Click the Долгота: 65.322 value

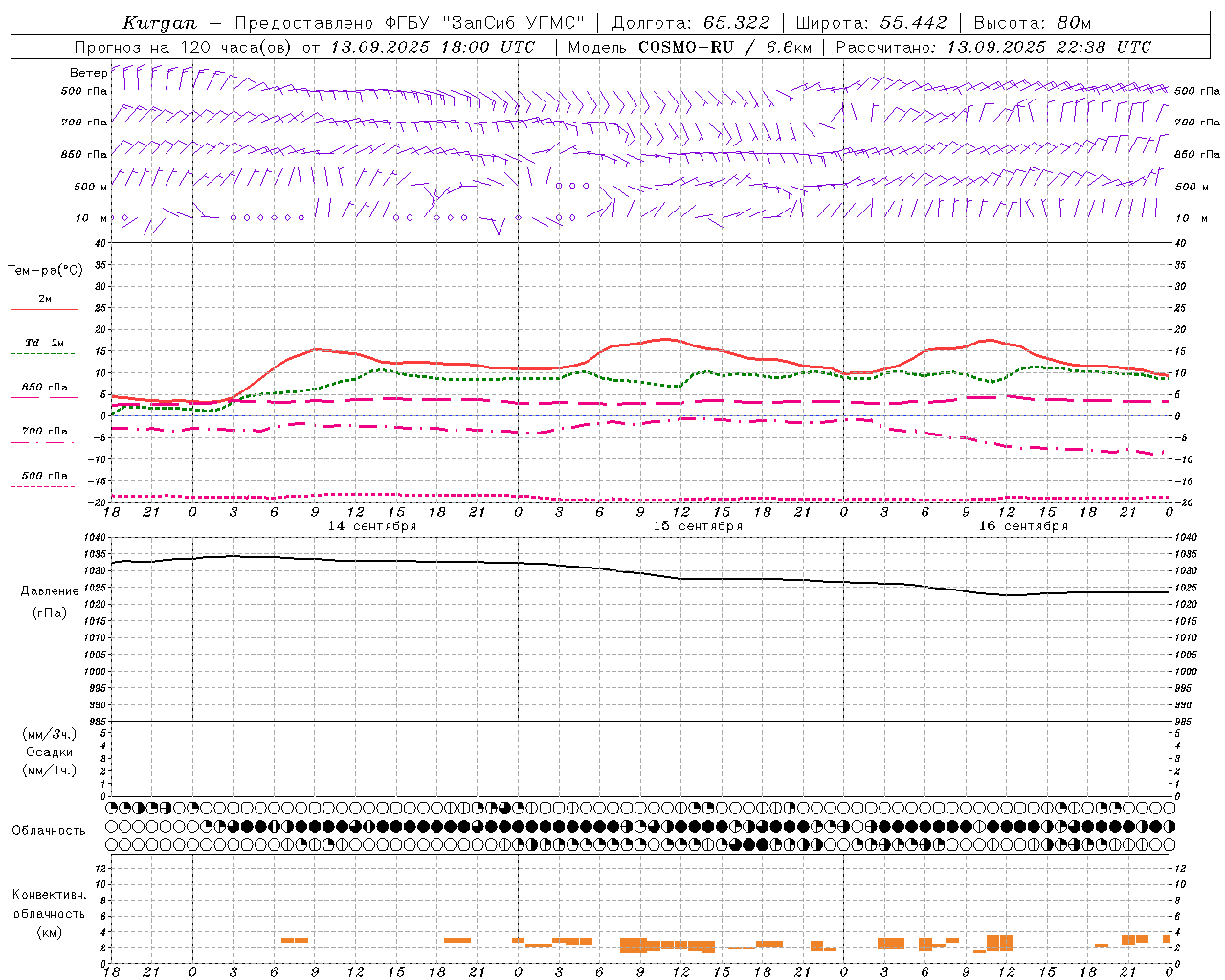[x=691, y=23]
